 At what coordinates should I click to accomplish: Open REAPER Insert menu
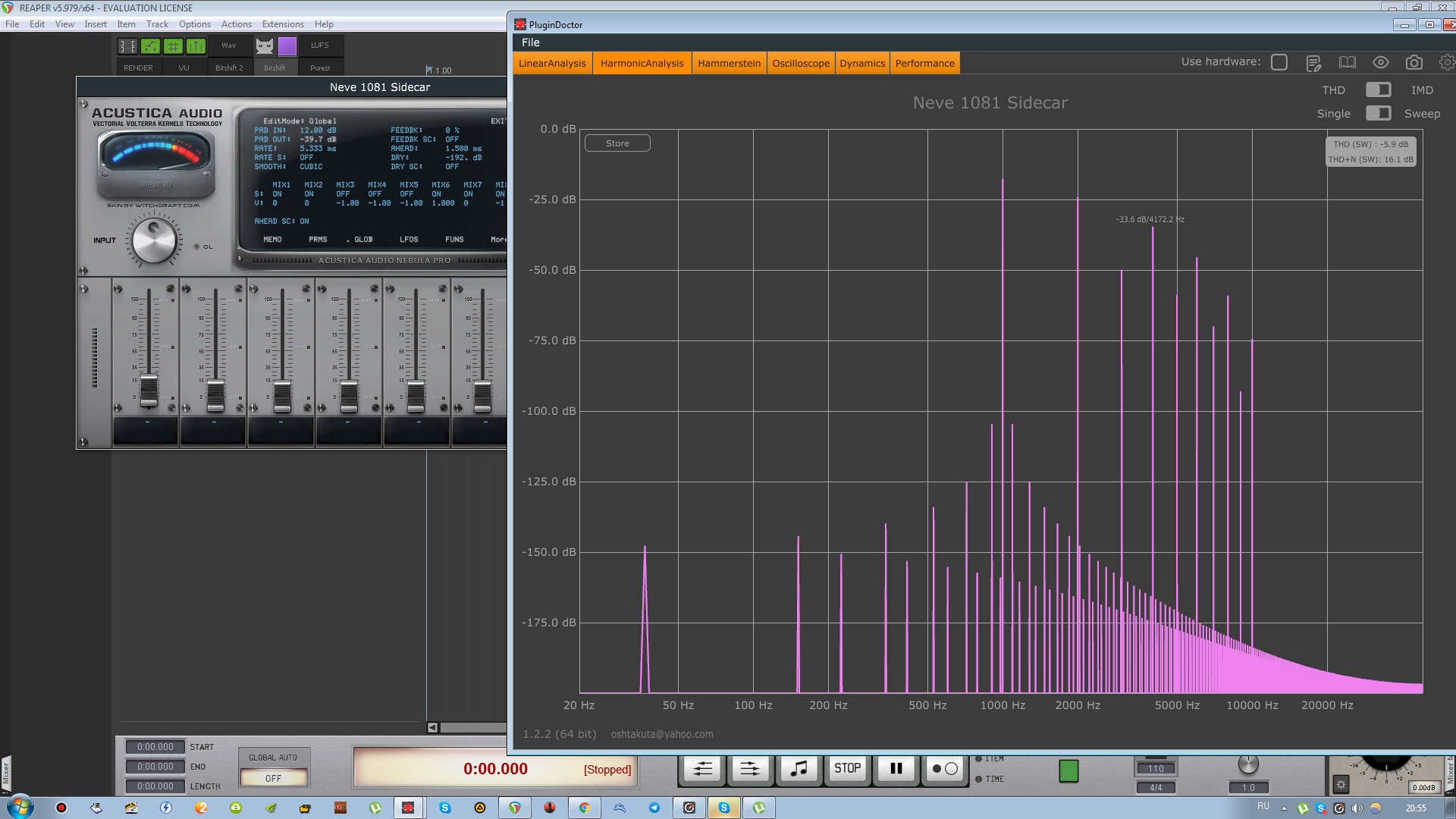pos(96,24)
